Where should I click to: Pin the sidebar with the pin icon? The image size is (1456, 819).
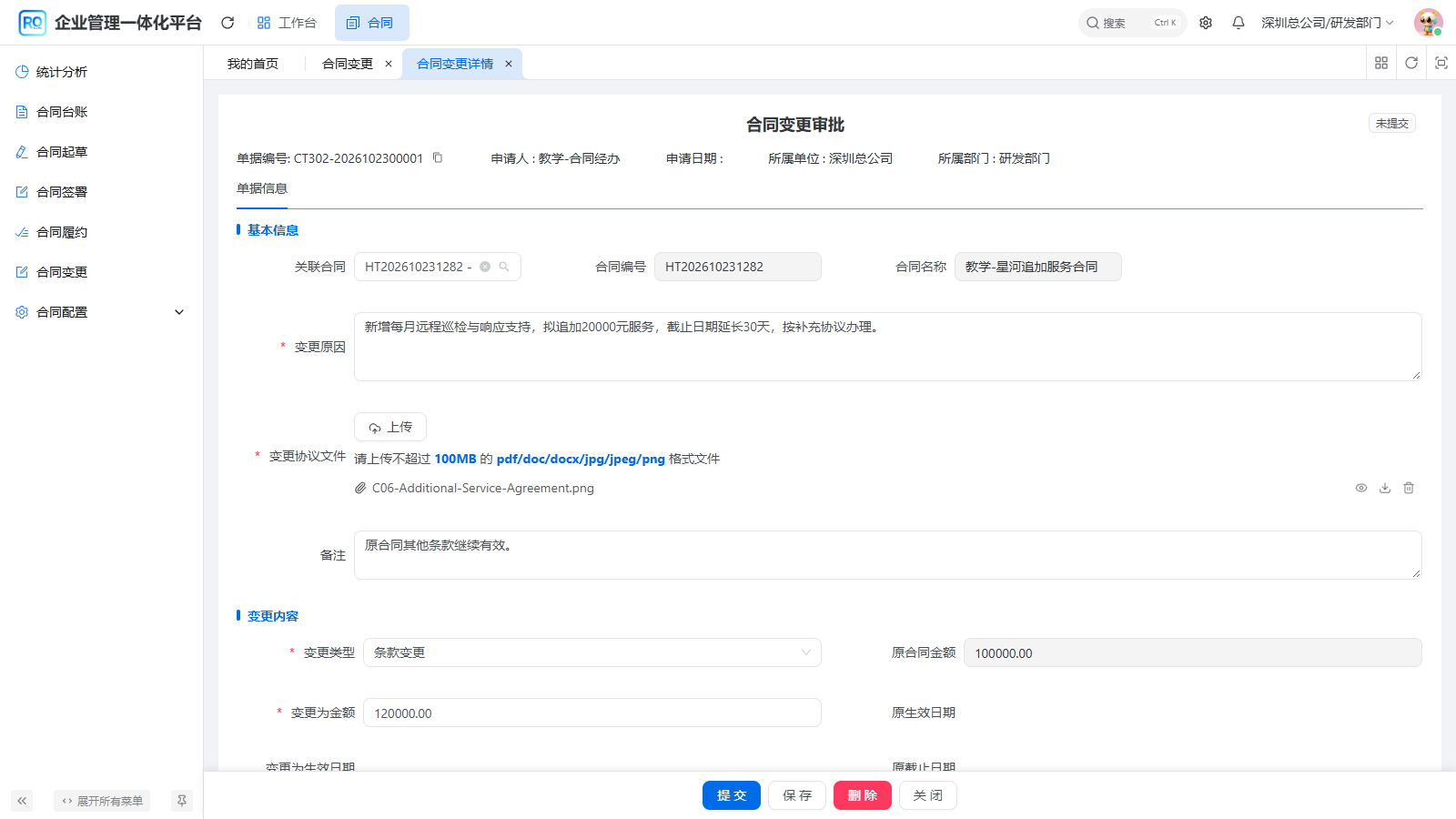coord(182,801)
